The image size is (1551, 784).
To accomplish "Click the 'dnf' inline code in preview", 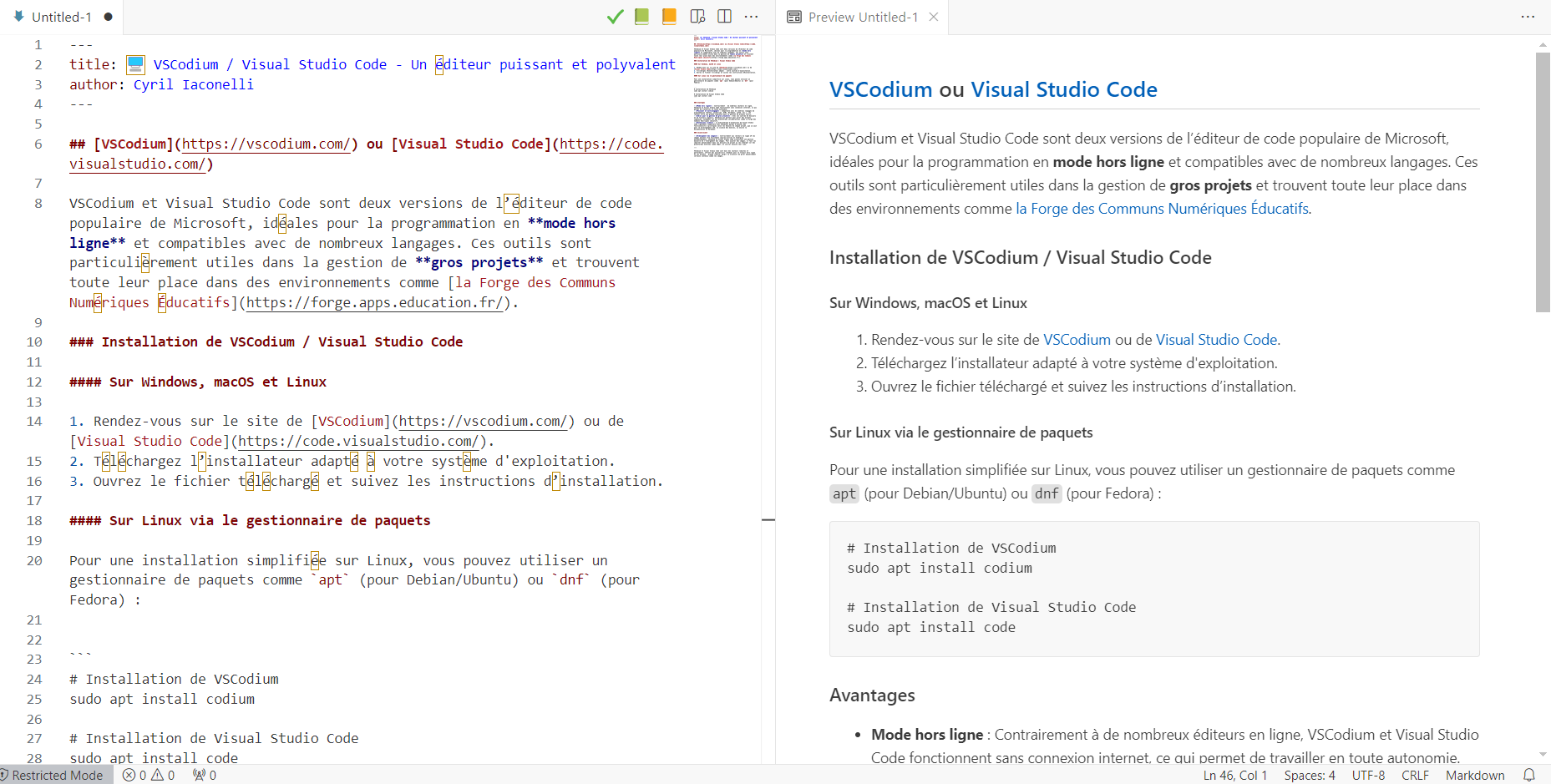I will coord(1047,493).
